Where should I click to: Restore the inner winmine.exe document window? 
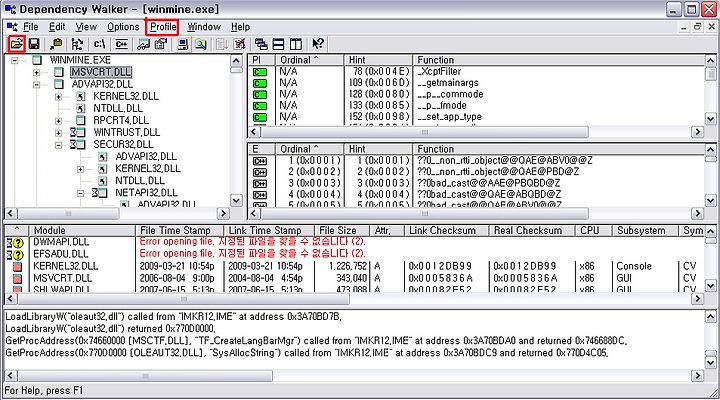coord(698,27)
